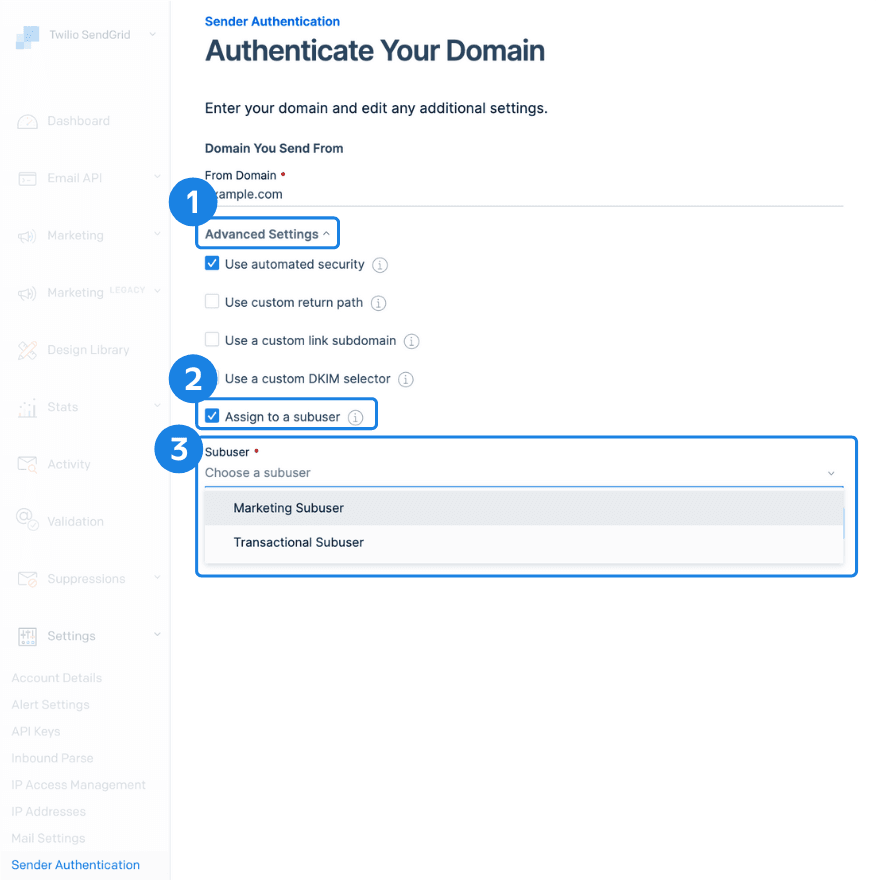The height and width of the screenshot is (880, 876).
Task: Select the Stats bar-chart icon
Action: pos(27,406)
